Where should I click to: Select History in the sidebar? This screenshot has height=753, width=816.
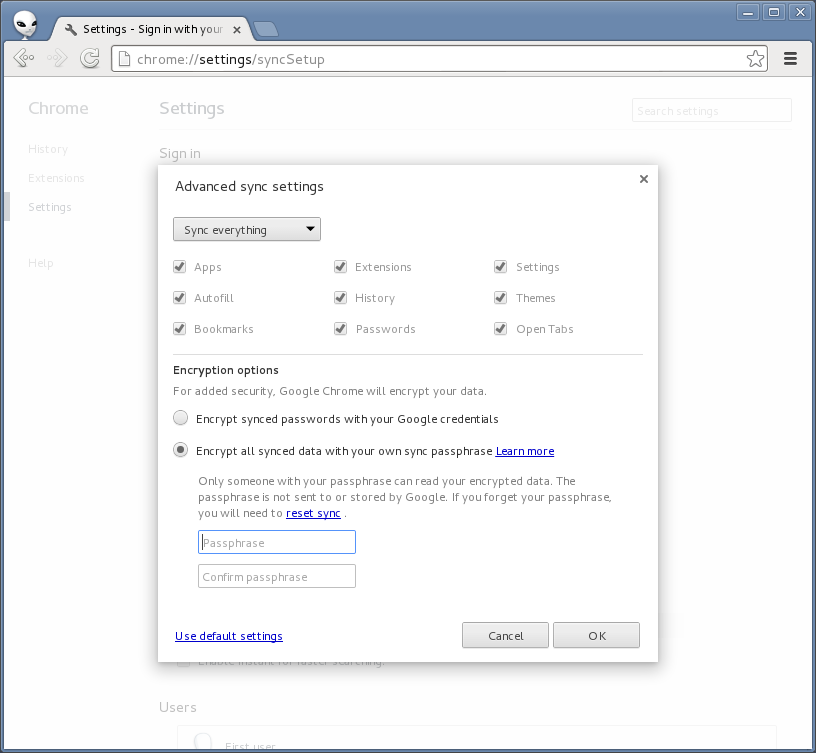pyautogui.click(x=47, y=148)
